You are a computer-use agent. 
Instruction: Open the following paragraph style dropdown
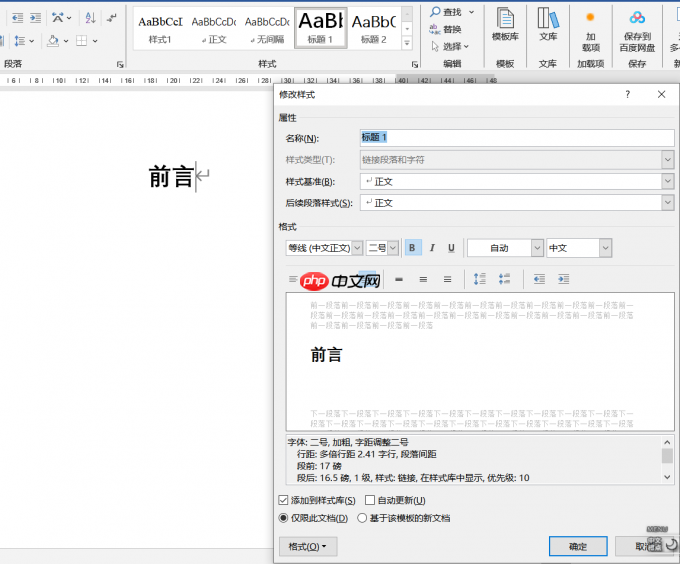pyautogui.click(x=667, y=202)
